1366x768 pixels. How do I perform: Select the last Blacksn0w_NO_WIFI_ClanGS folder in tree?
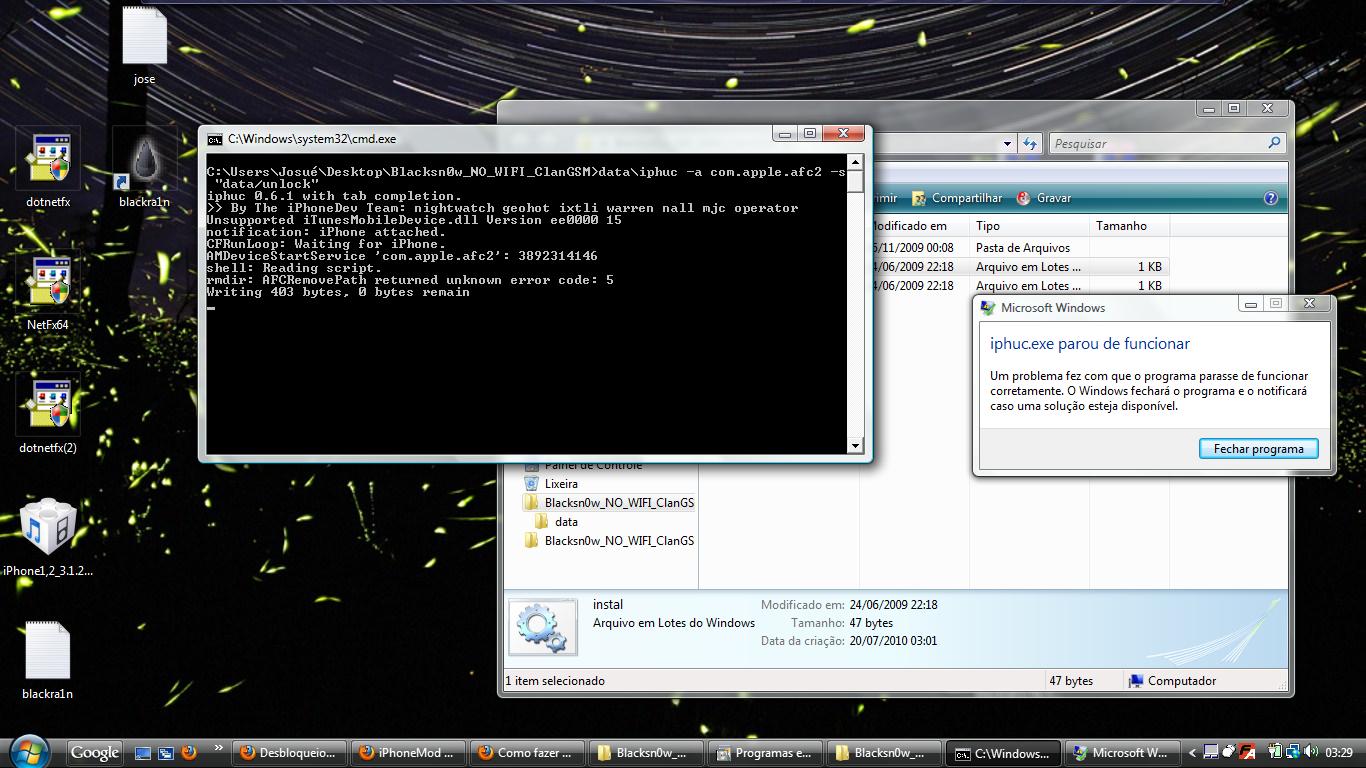point(619,541)
